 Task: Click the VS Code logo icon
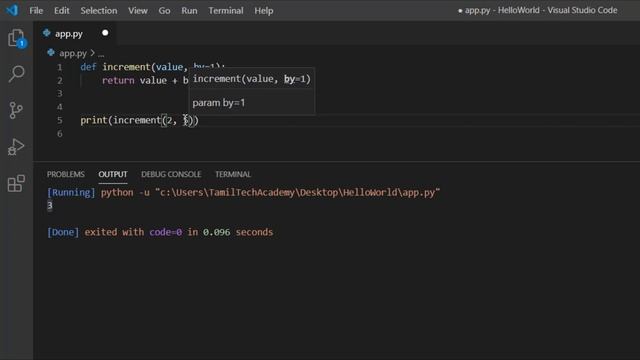(12, 10)
